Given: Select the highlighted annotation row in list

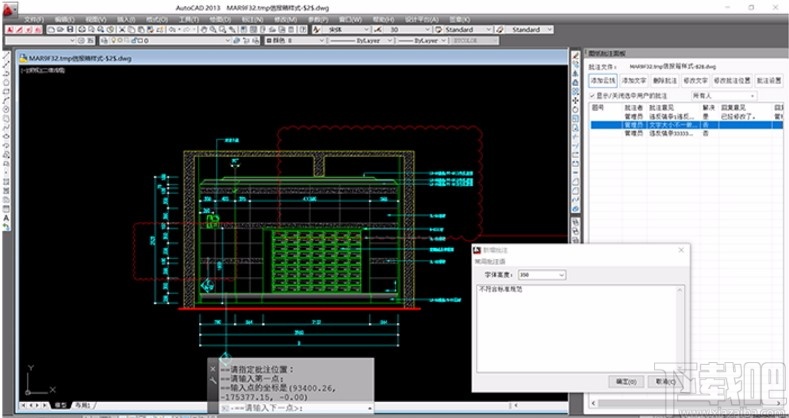Looking at the screenshot, I should (686, 125).
